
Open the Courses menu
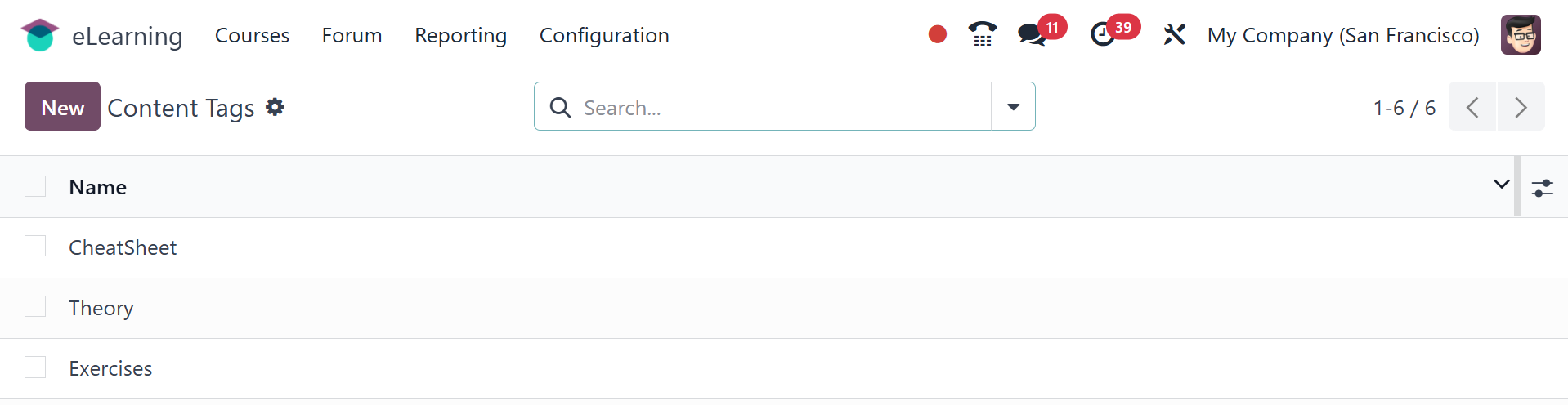pos(252,35)
